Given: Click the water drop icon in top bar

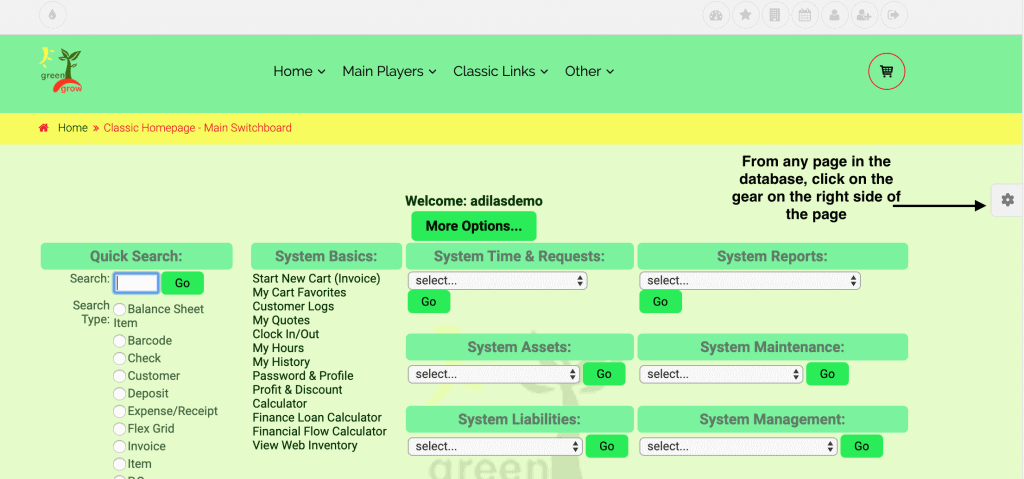Looking at the screenshot, I should pos(53,15).
